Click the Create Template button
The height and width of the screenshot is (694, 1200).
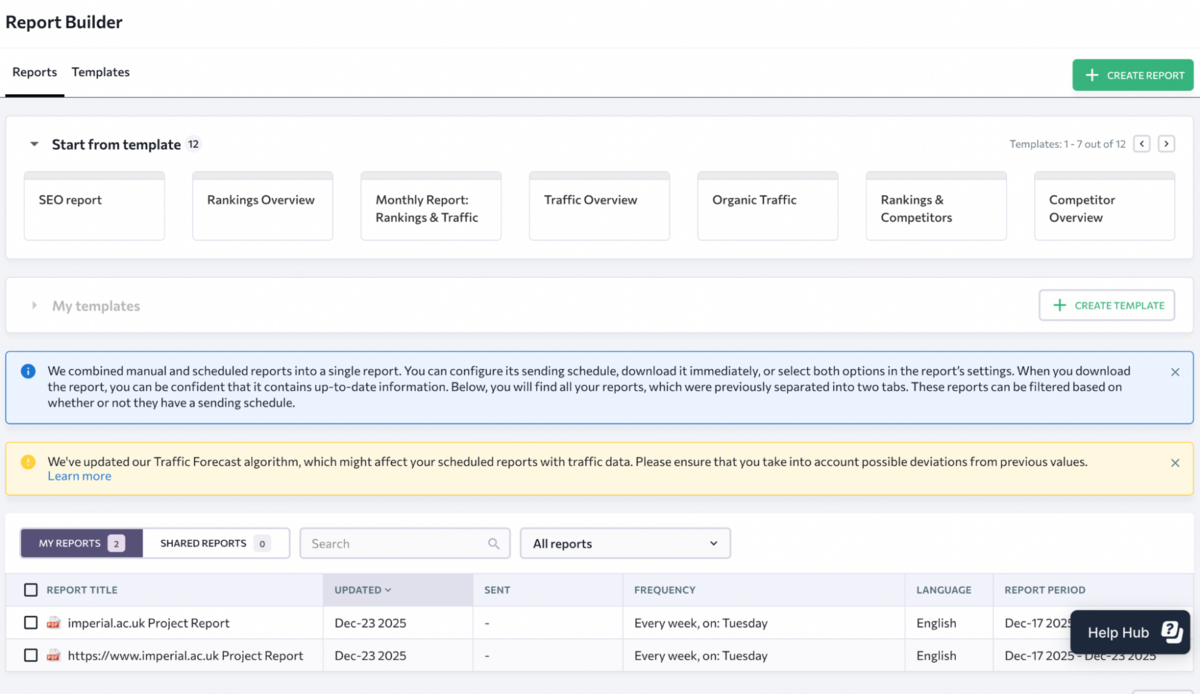tap(1107, 305)
